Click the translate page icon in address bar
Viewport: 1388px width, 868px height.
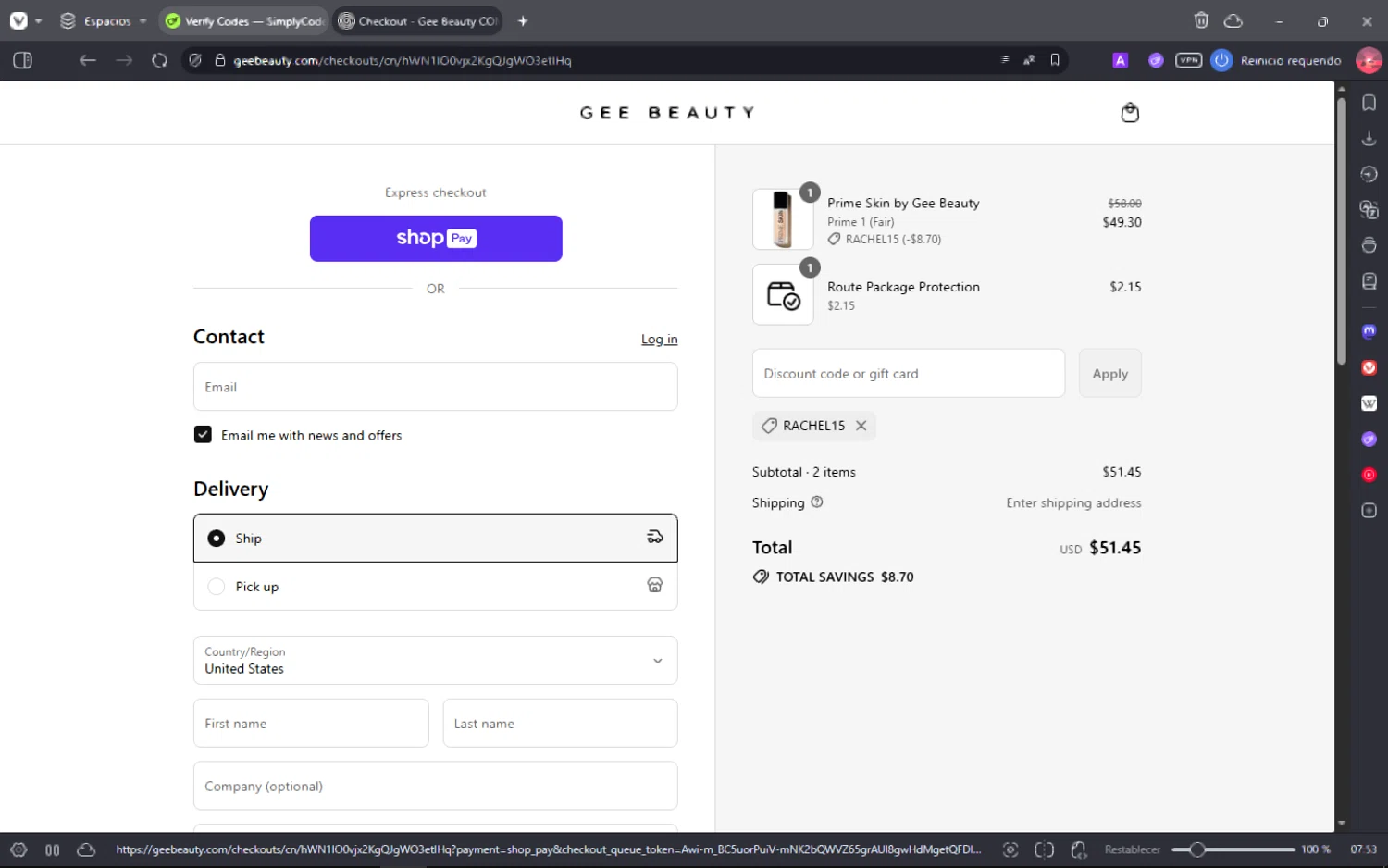pyautogui.click(x=1029, y=60)
